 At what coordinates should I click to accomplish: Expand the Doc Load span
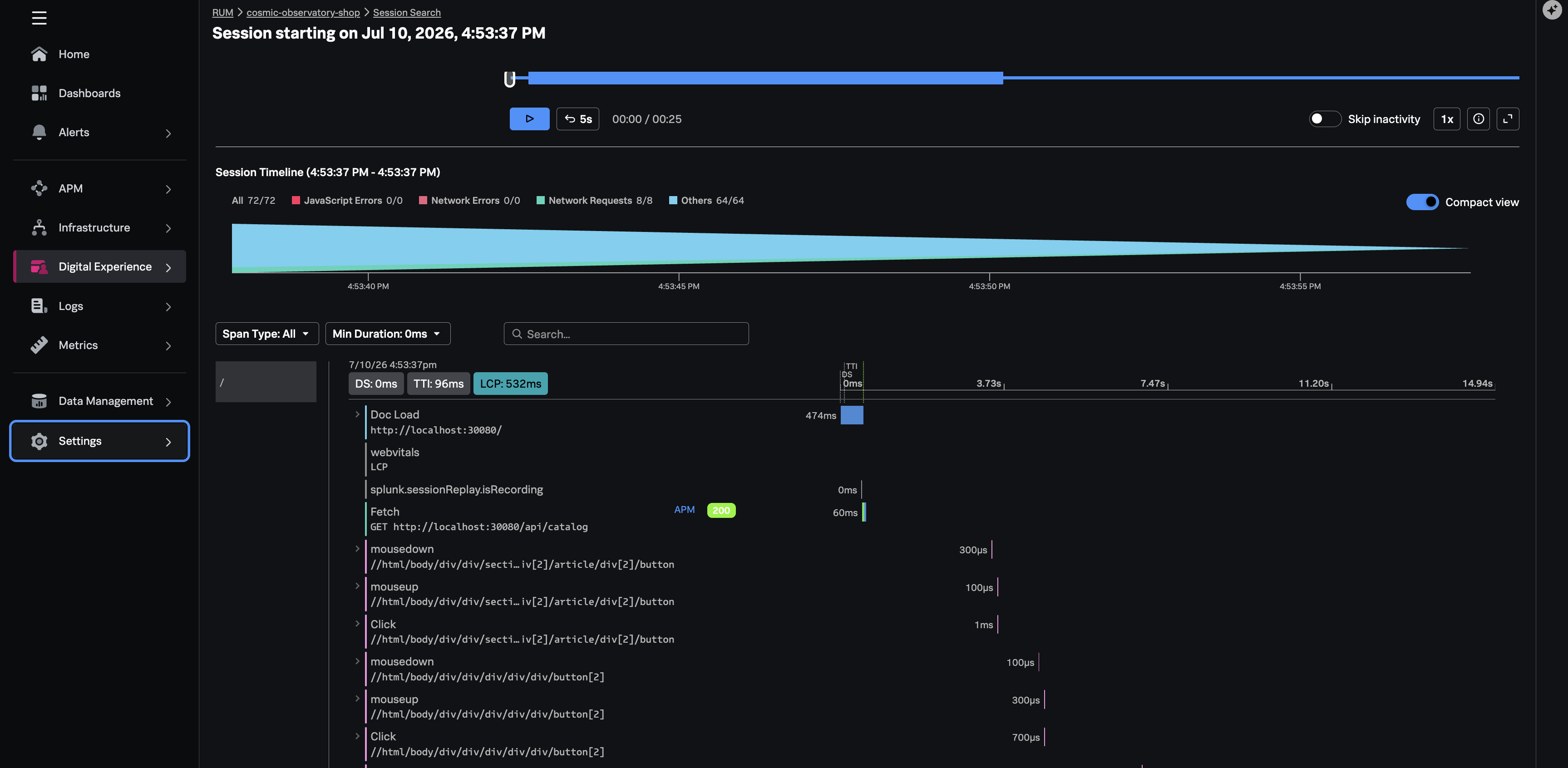point(357,414)
